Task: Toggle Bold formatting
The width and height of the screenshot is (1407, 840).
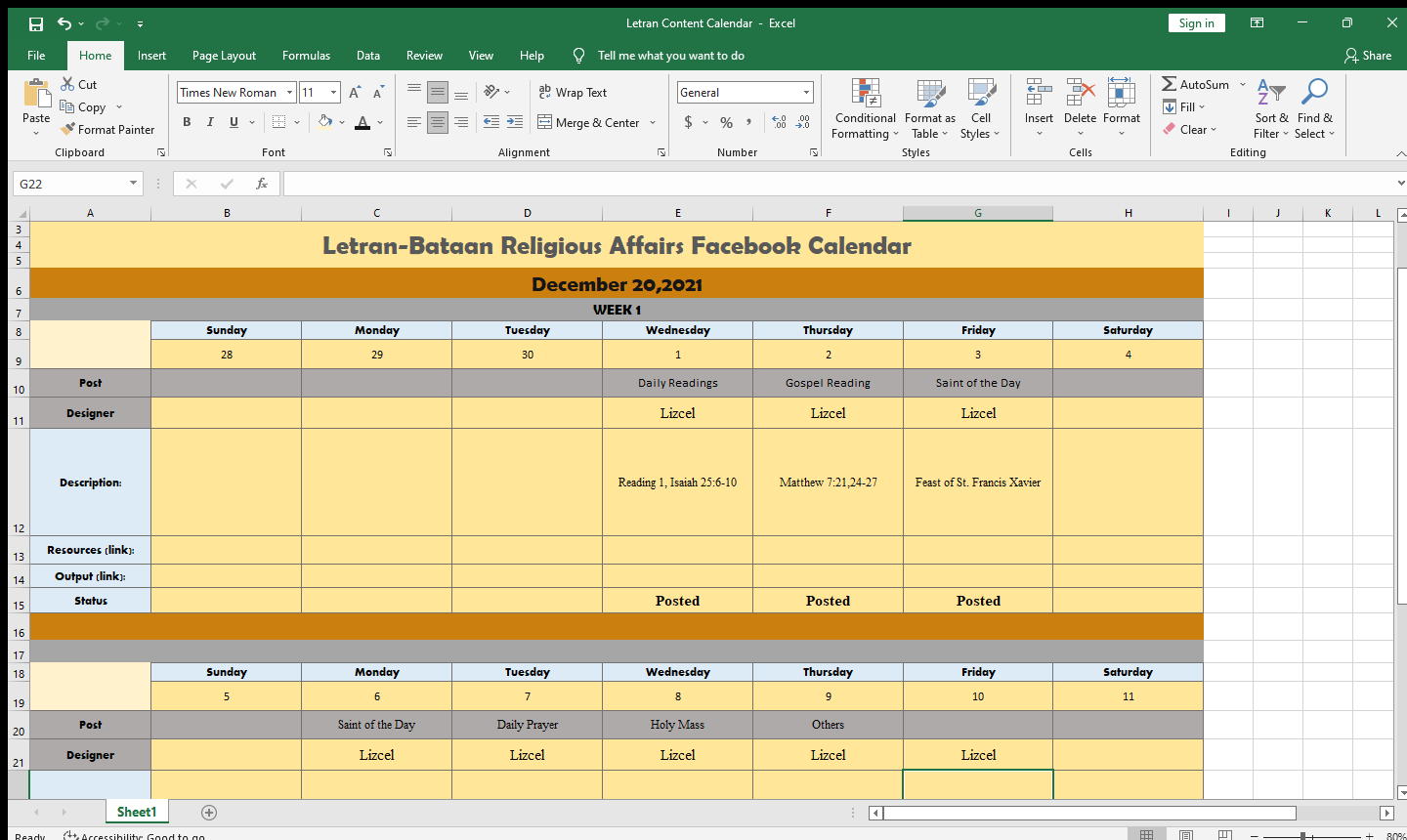Action: 187,122
